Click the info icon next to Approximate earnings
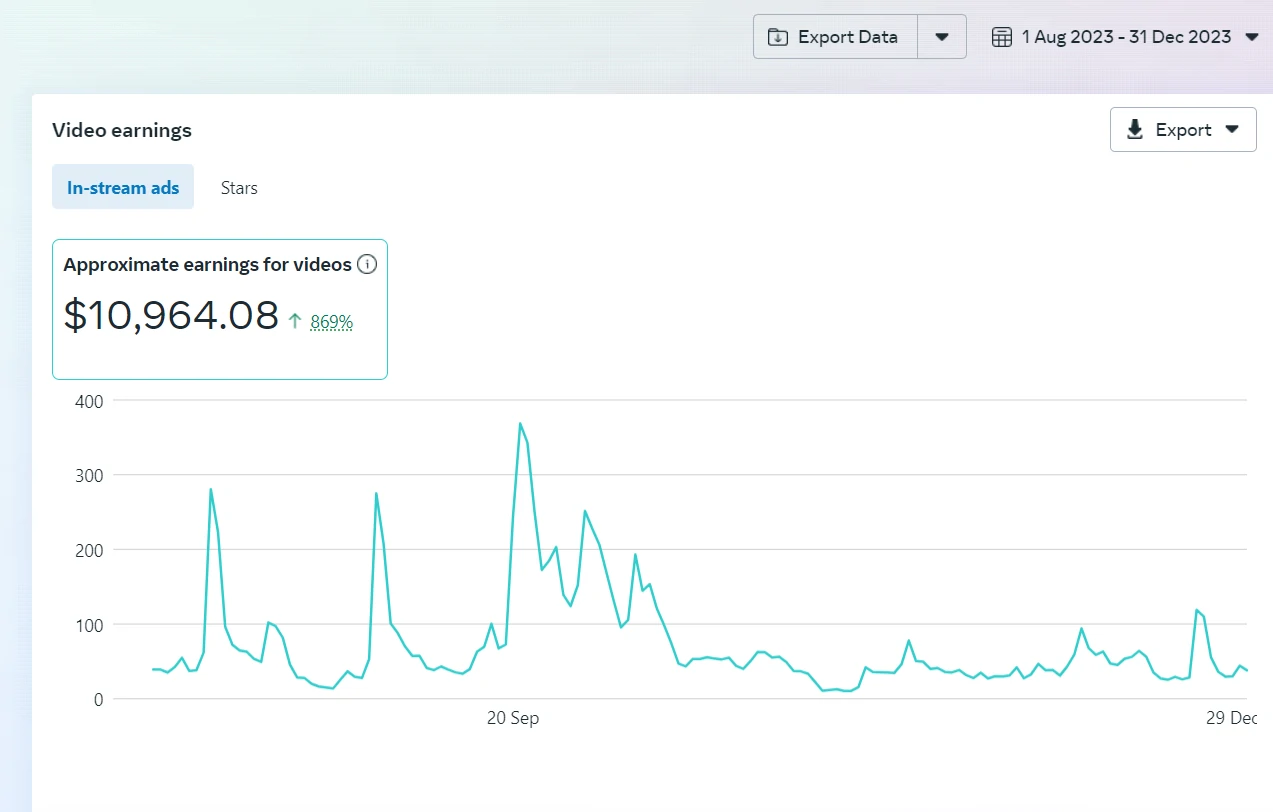This screenshot has height=812, width=1273. point(367,265)
